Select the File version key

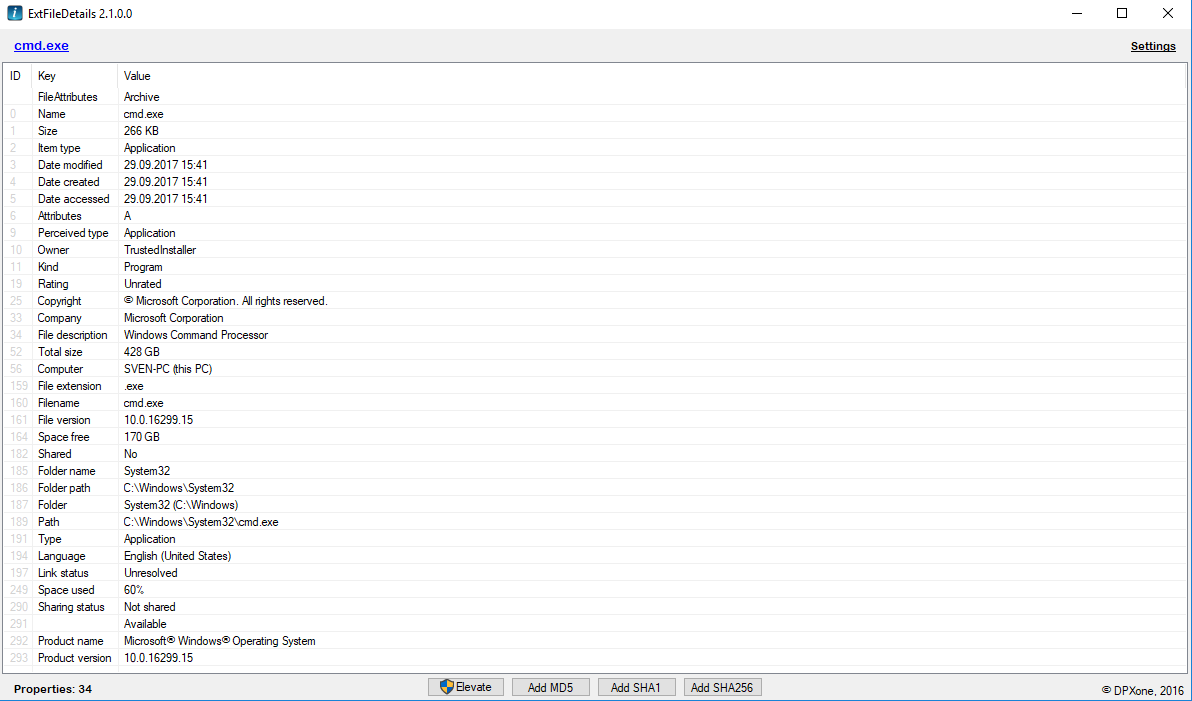64,420
